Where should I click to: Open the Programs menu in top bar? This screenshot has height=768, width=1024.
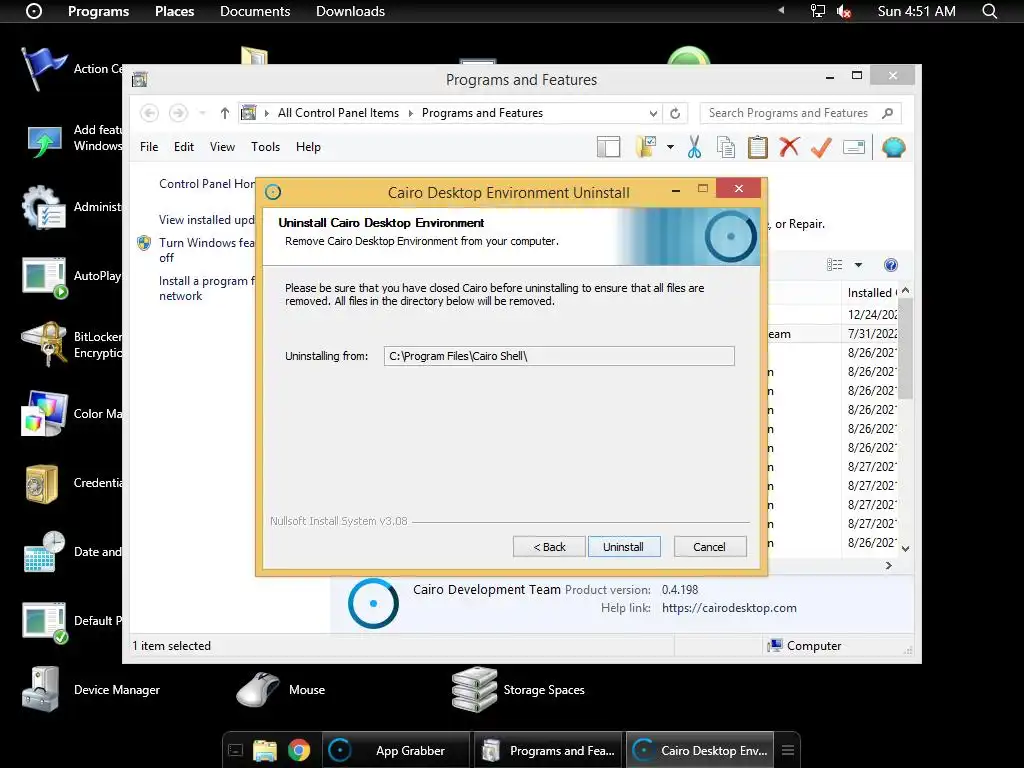[99, 11]
